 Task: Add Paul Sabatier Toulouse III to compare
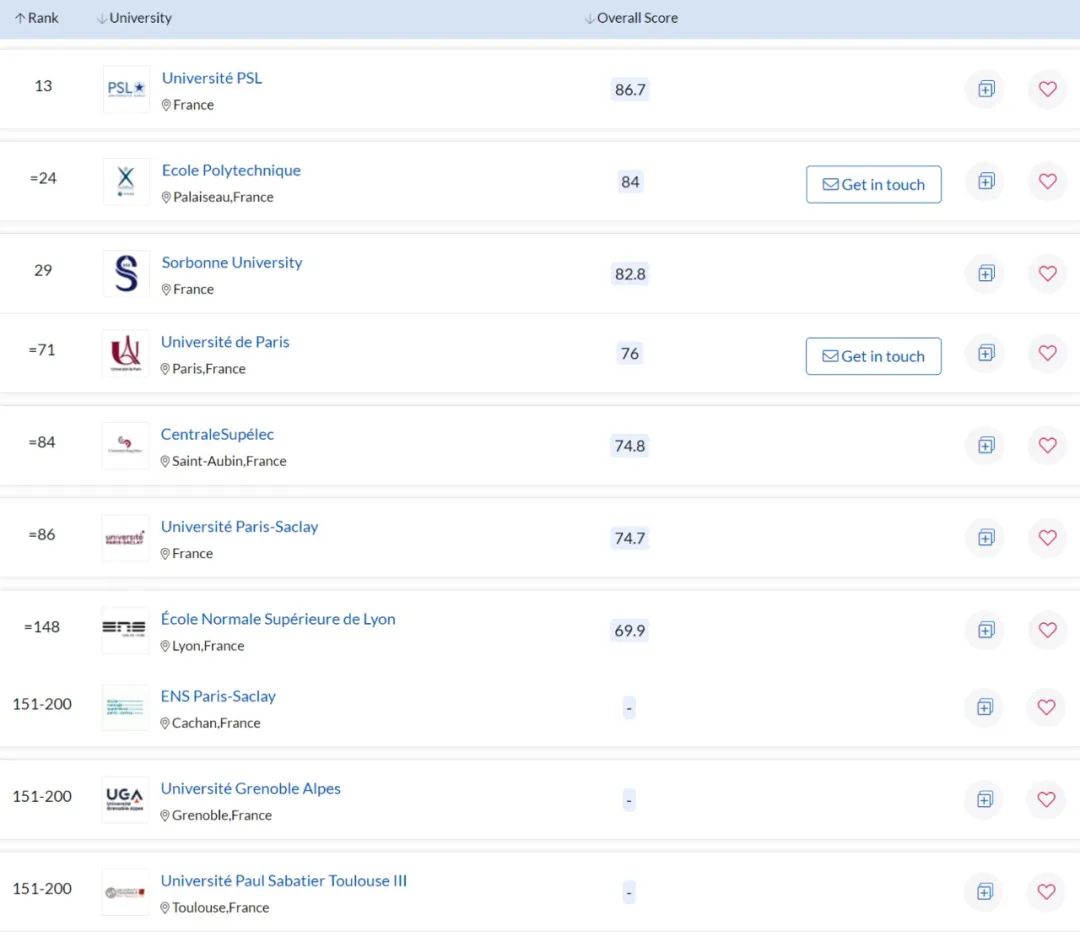click(985, 892)
